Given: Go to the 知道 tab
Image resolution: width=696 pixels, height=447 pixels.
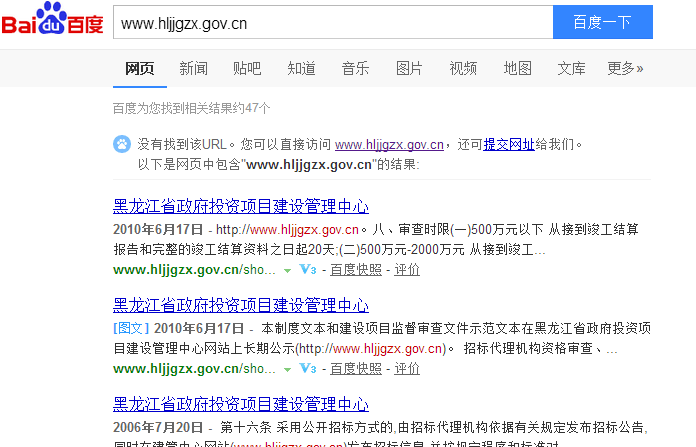Looking at the screenshot, I should click(301, 68).
